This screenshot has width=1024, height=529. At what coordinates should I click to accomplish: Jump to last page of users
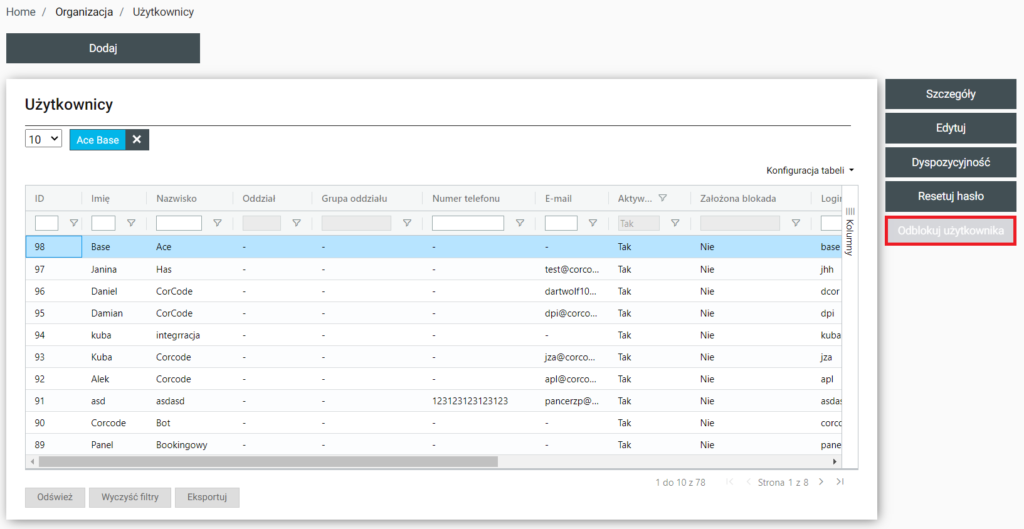(x=840, y=482)
